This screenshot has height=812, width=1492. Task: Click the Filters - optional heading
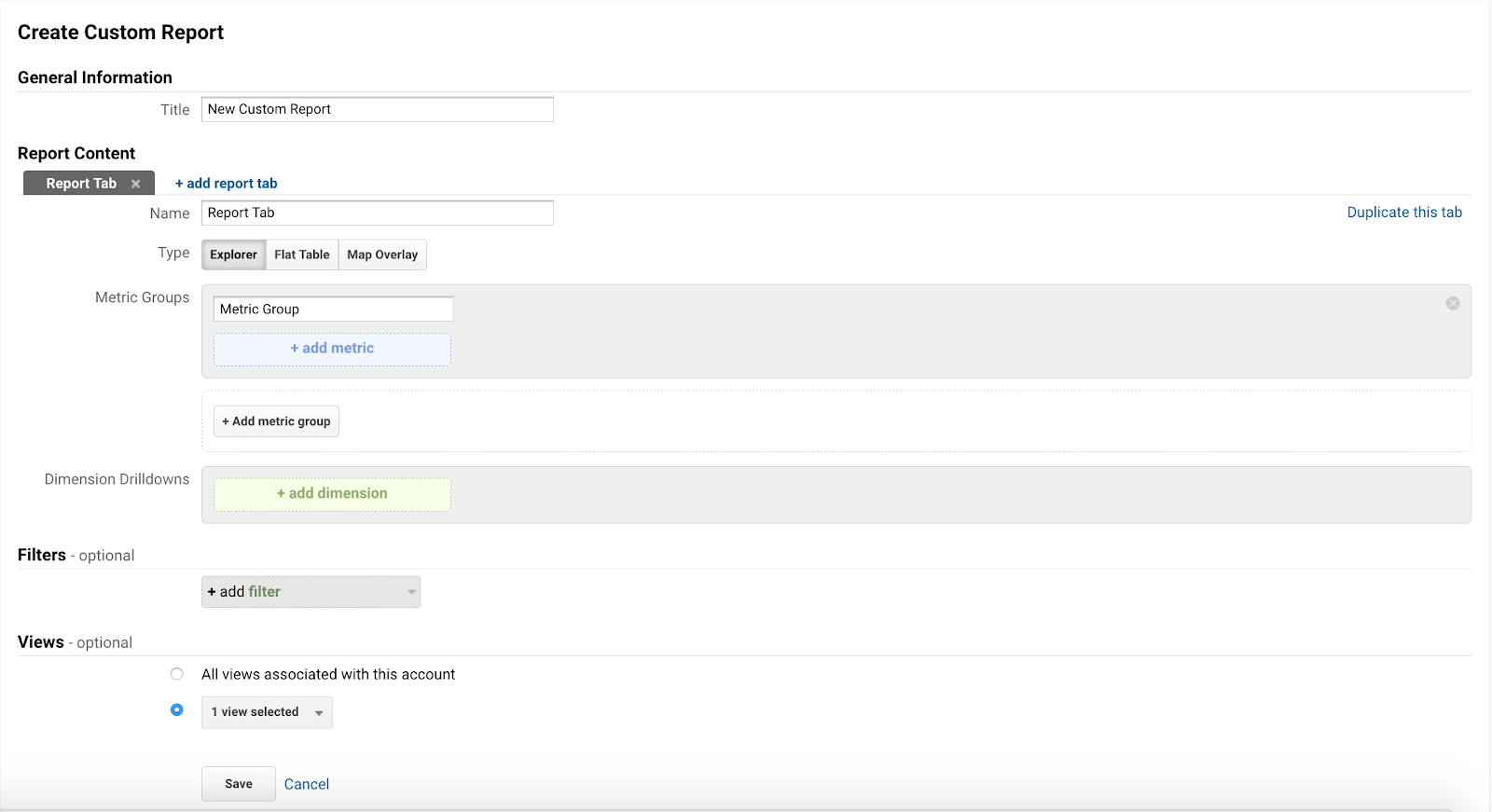76,555
